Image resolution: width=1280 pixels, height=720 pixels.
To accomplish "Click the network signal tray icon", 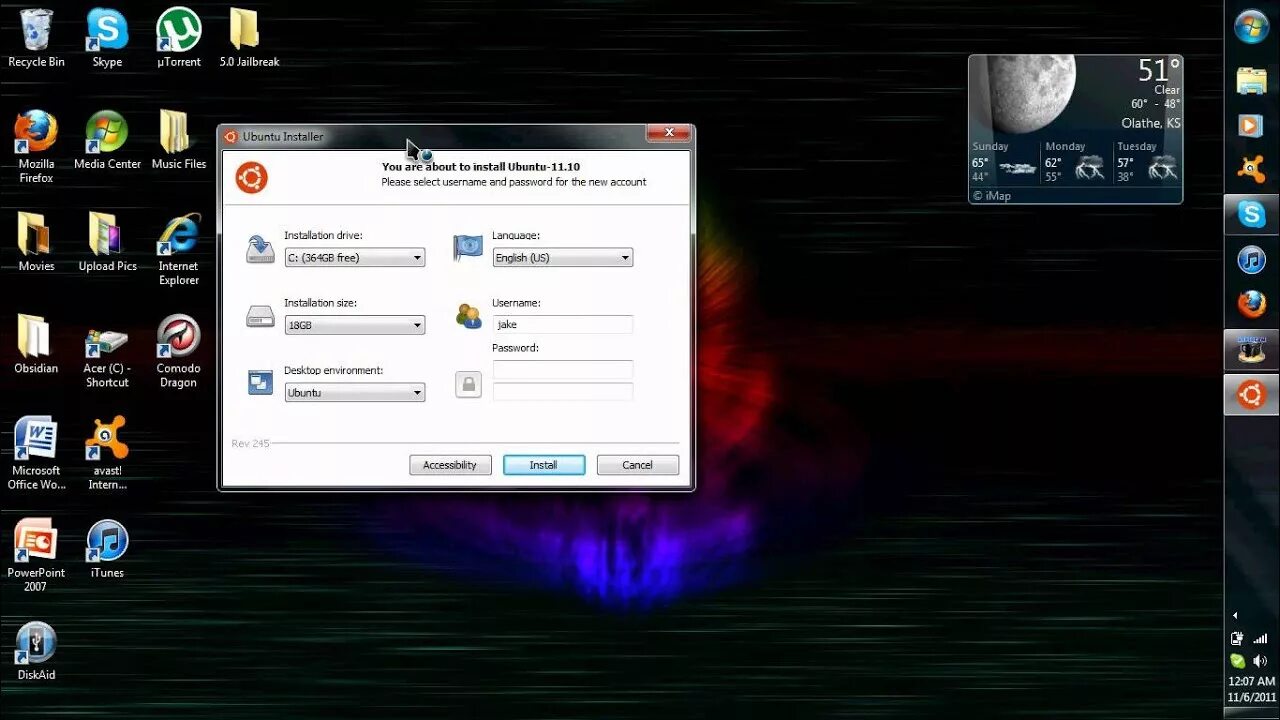I will coord(1261,638).
